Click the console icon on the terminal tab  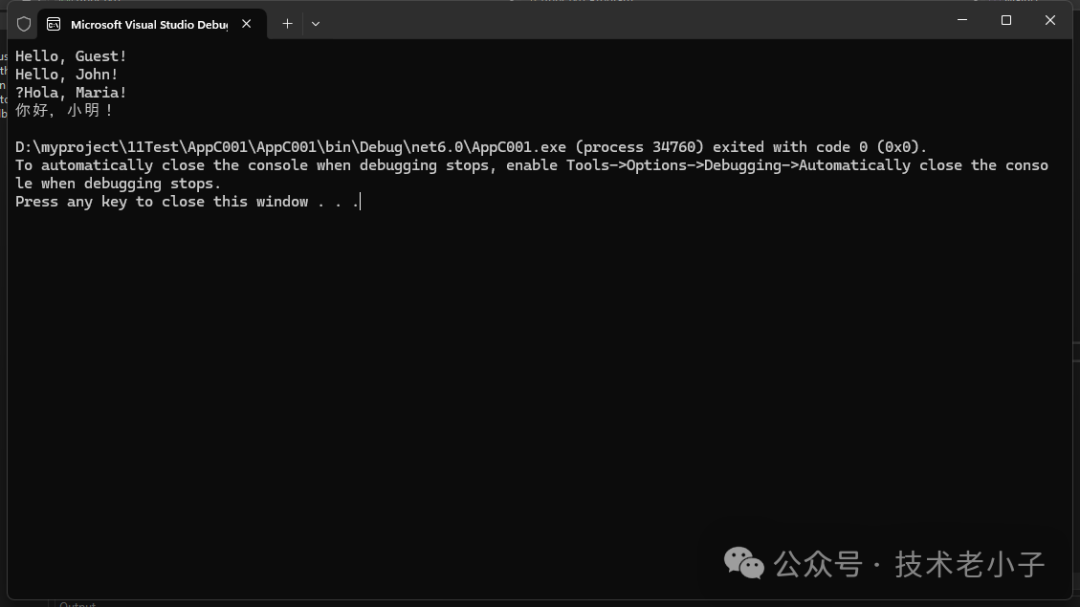54,24
